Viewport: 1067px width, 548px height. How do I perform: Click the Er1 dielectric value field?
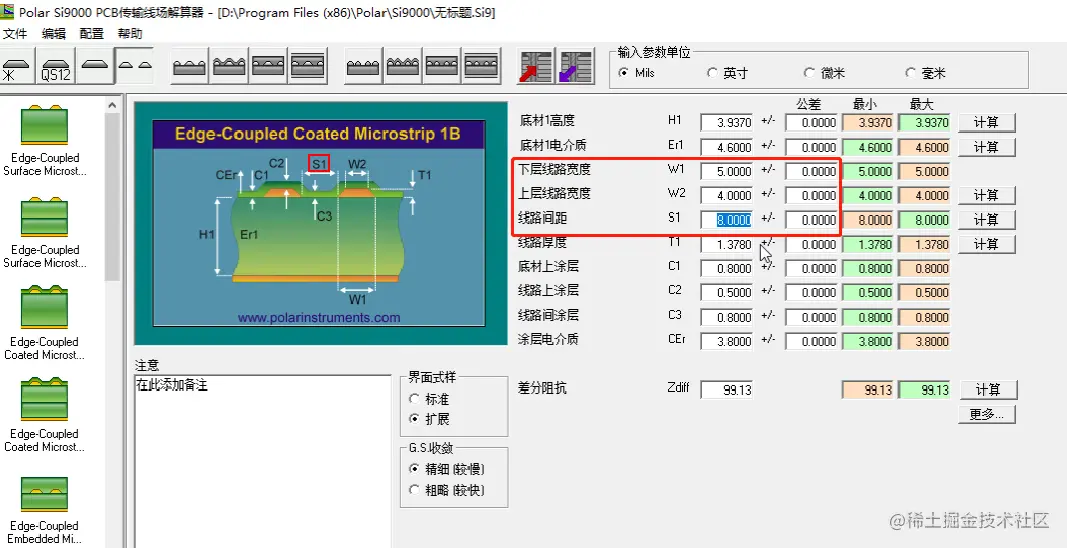coord(727,147)
